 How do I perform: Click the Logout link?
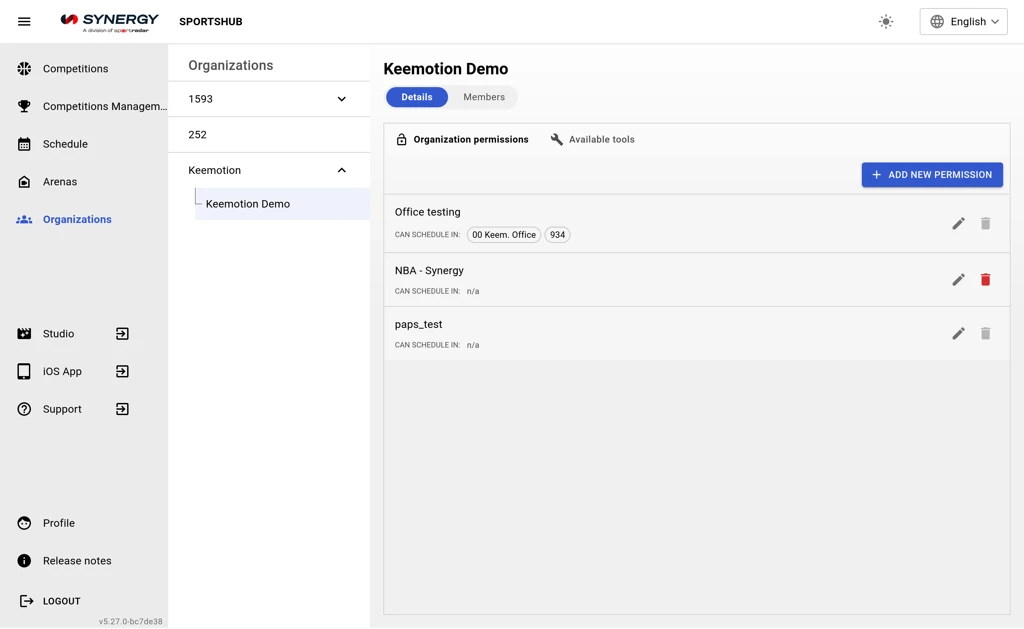tap(61, 601)
